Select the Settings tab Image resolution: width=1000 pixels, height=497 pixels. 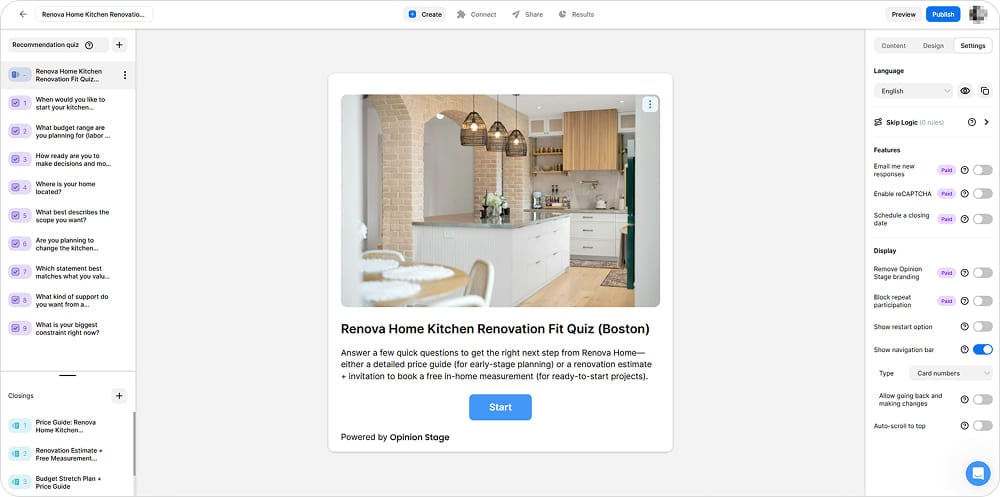[x=973, y=46]
